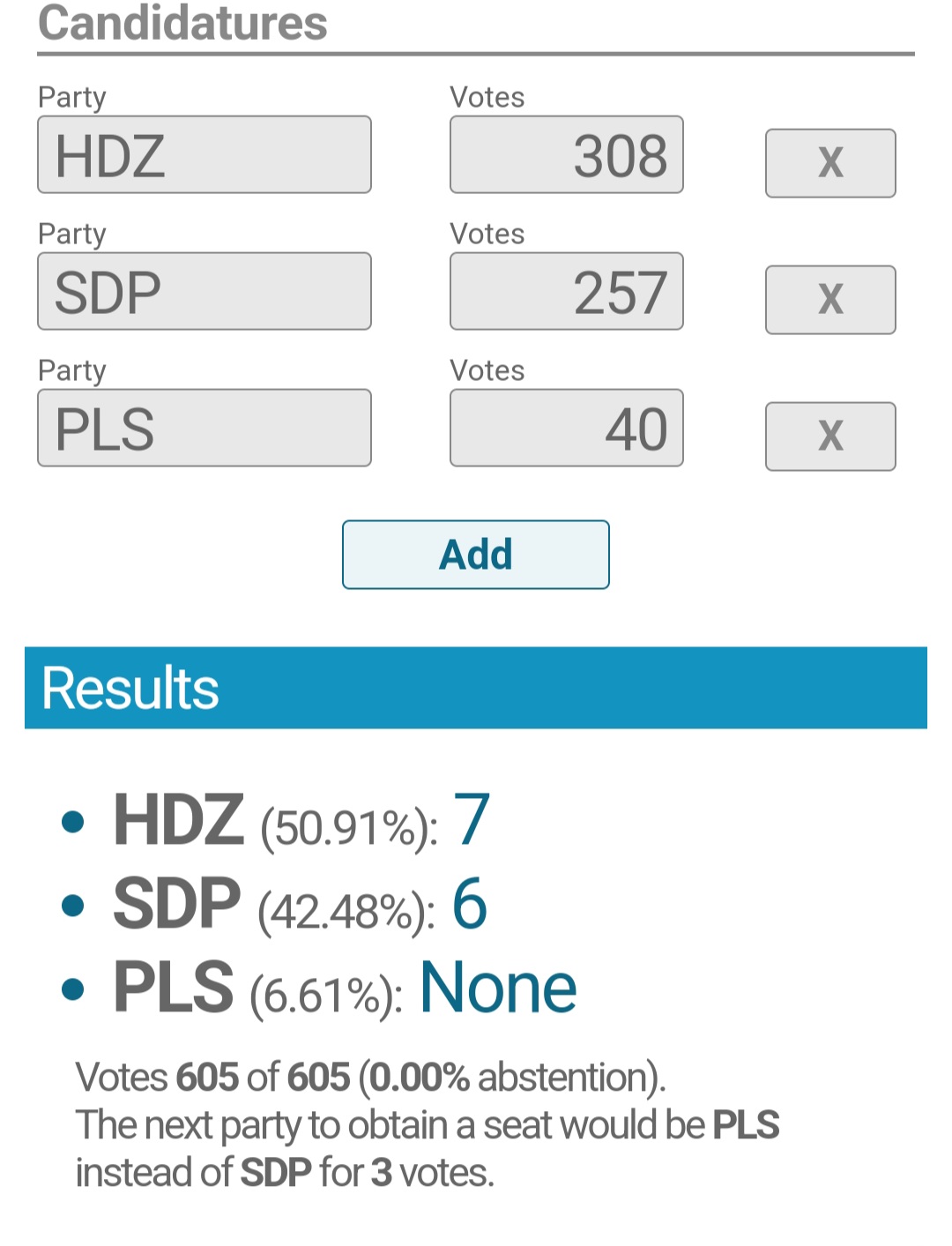The image size is (952, 1246).
Task: Select the votes field showing 257
Action: pos(567,291)
